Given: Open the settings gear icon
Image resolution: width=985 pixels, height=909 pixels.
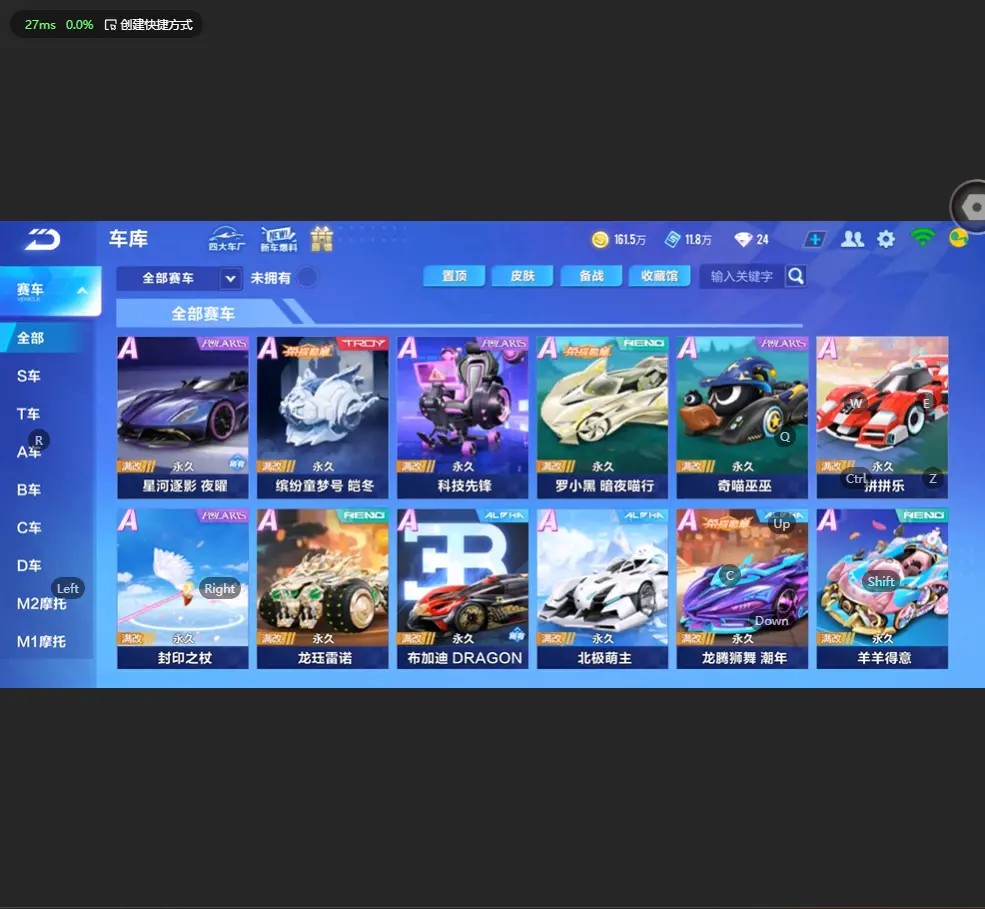Looking at the screenshot, I should [886, 239].
